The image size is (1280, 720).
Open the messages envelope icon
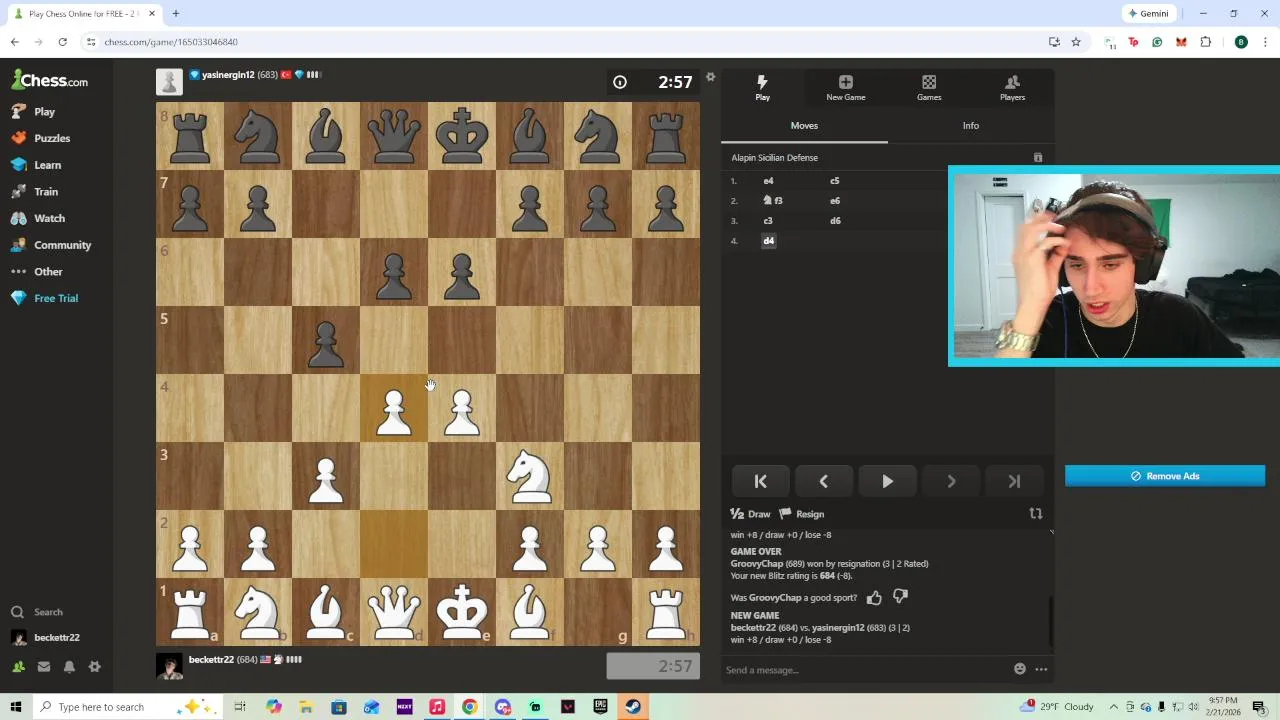coord(44,667)
